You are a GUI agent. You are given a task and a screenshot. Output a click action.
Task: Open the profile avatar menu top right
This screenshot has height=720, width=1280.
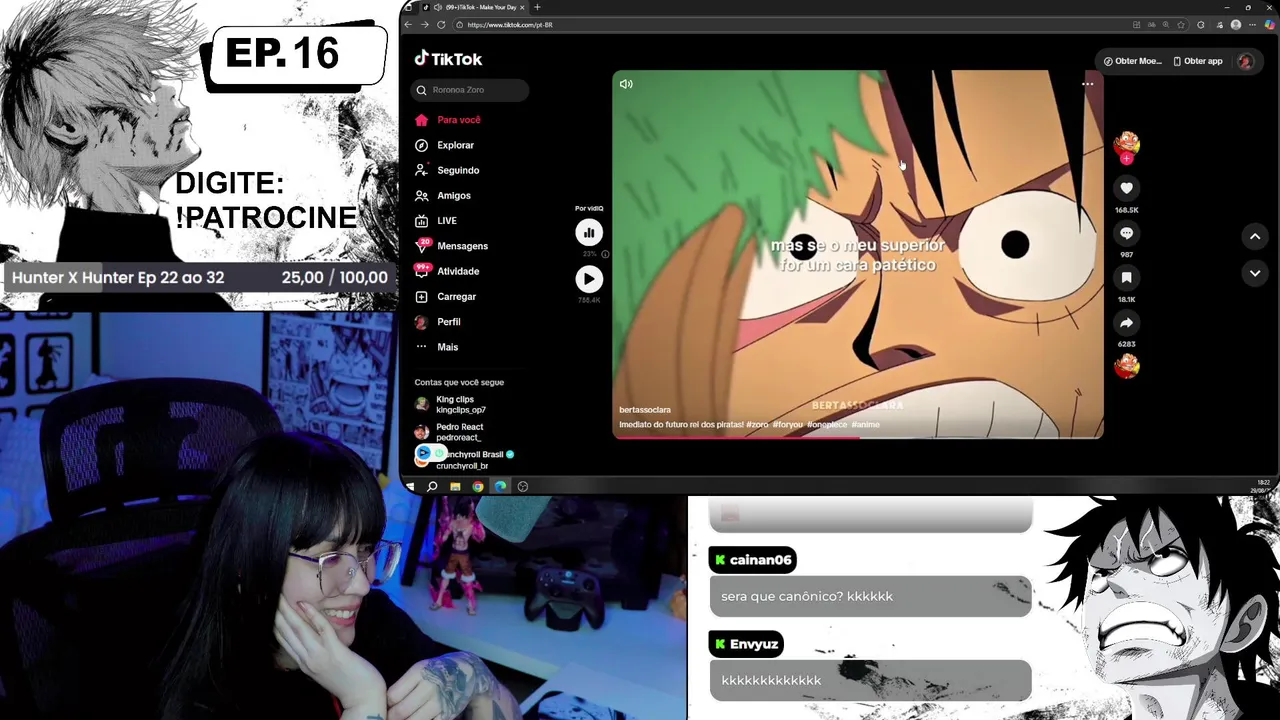click(x=1245, y=61)
